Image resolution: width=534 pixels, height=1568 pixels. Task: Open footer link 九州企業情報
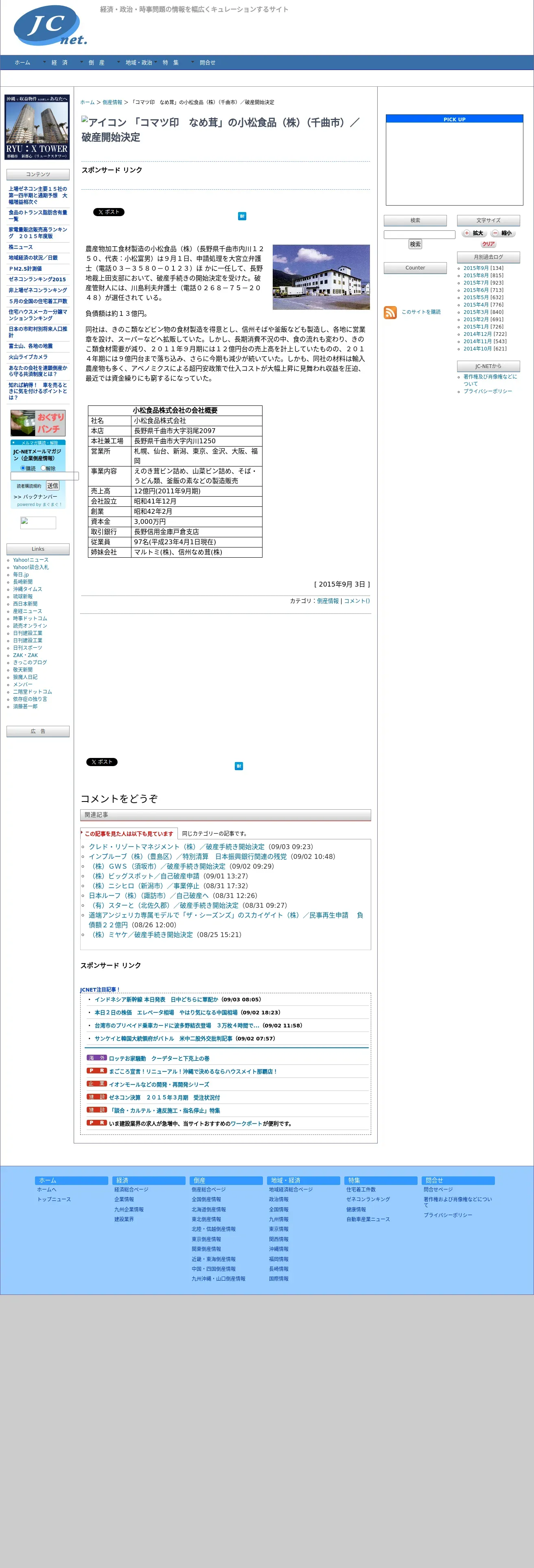pos(129,1209)
